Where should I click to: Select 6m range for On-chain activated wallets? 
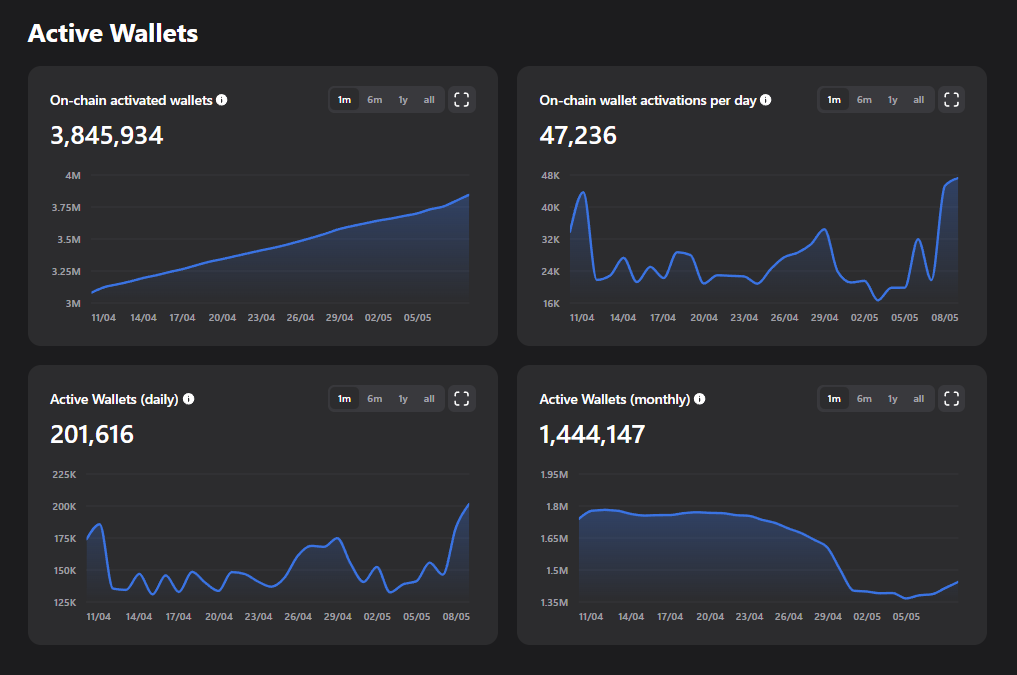coord(374,99)
